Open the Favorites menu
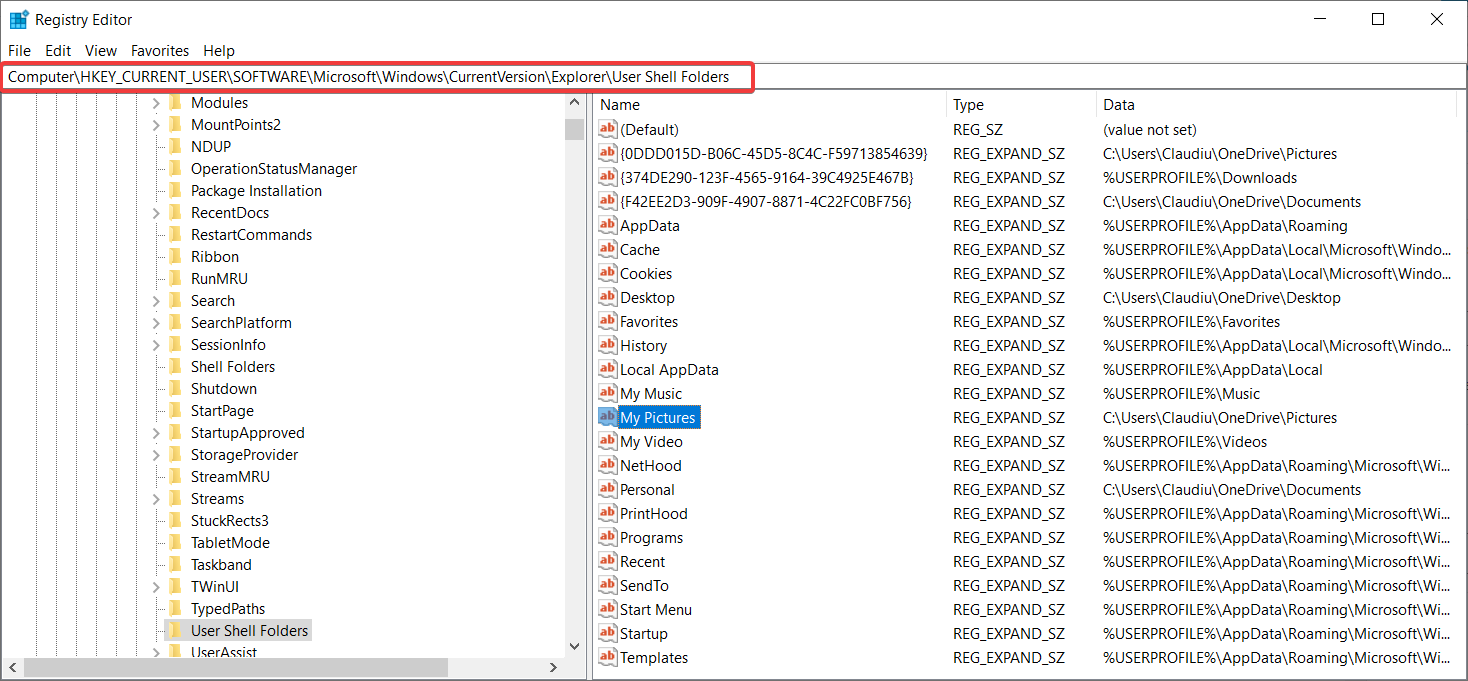The width and height of the screenshot is (1468, 681). [160, 50]
